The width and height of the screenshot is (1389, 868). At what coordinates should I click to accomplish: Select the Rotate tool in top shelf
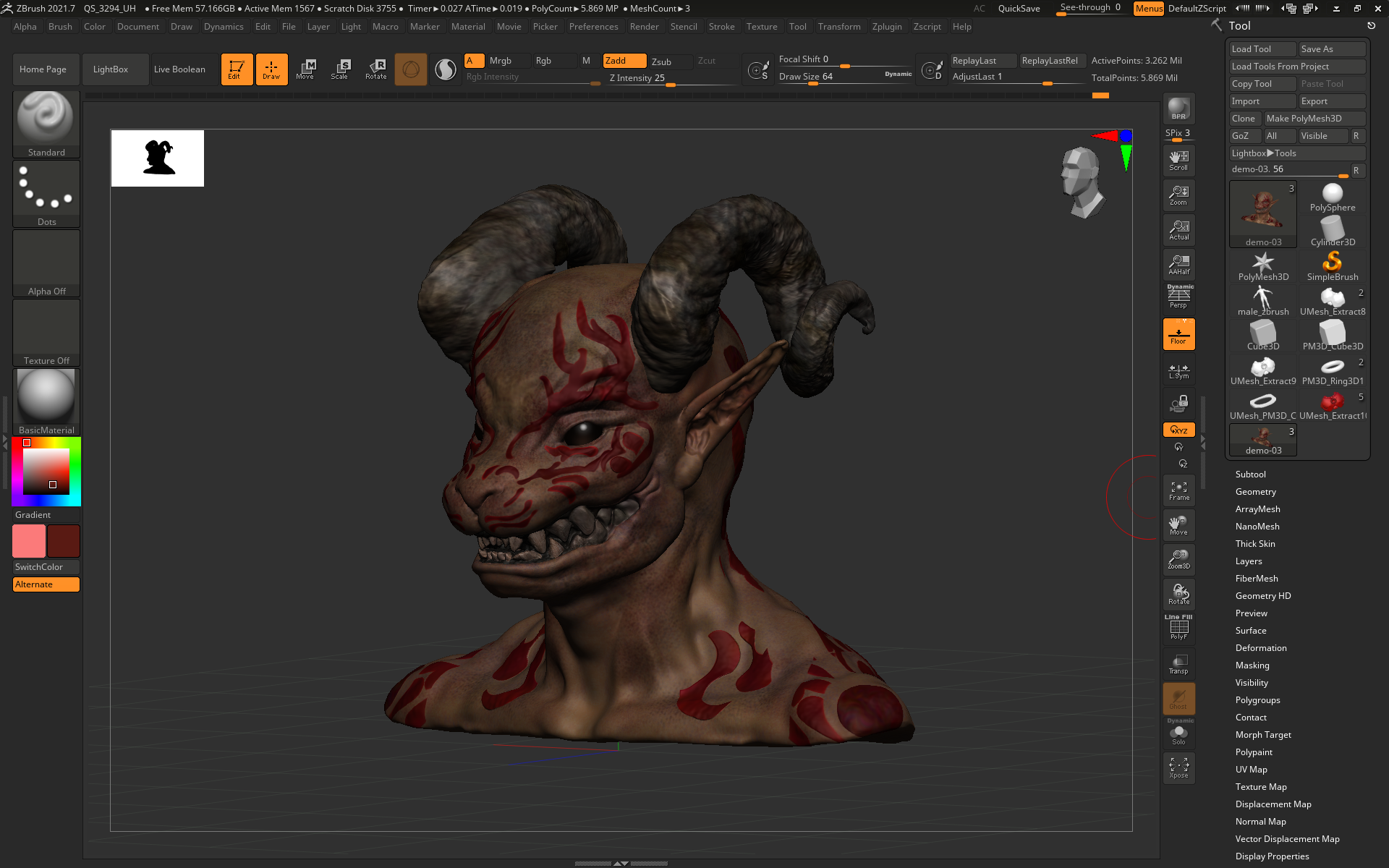click(x=376, y=69)
